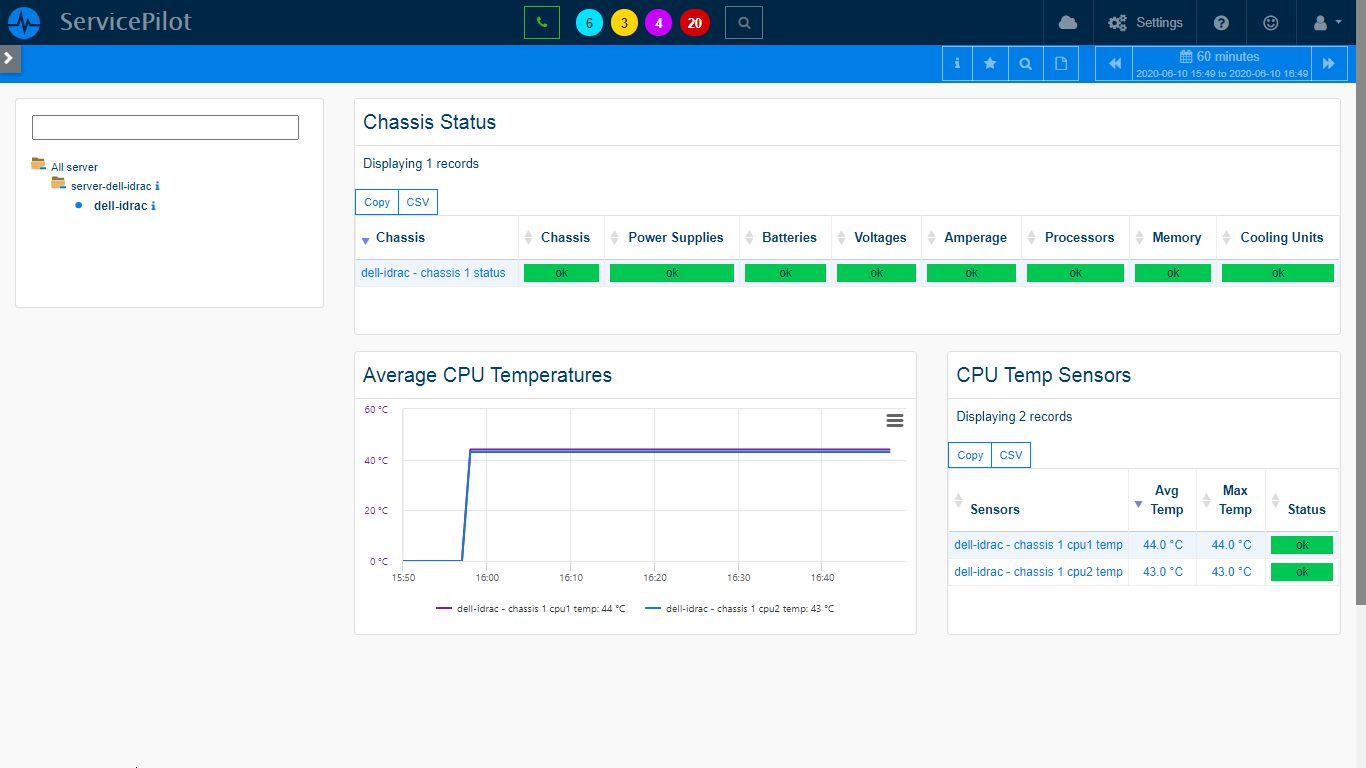Collapse the server-dell-idrac folder

58,185
